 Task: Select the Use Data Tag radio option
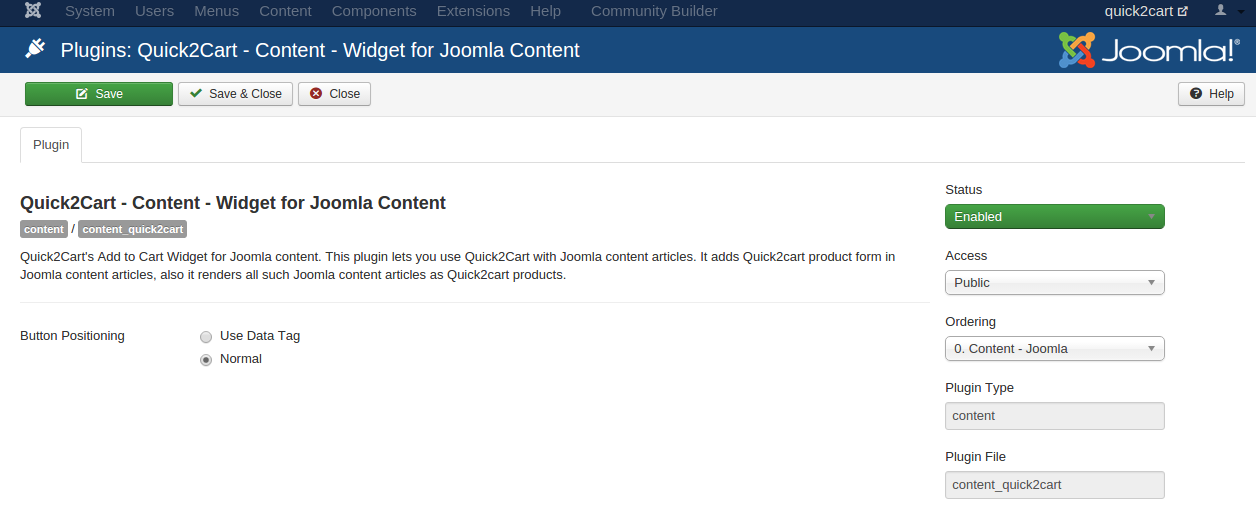[x=206, y=337]
